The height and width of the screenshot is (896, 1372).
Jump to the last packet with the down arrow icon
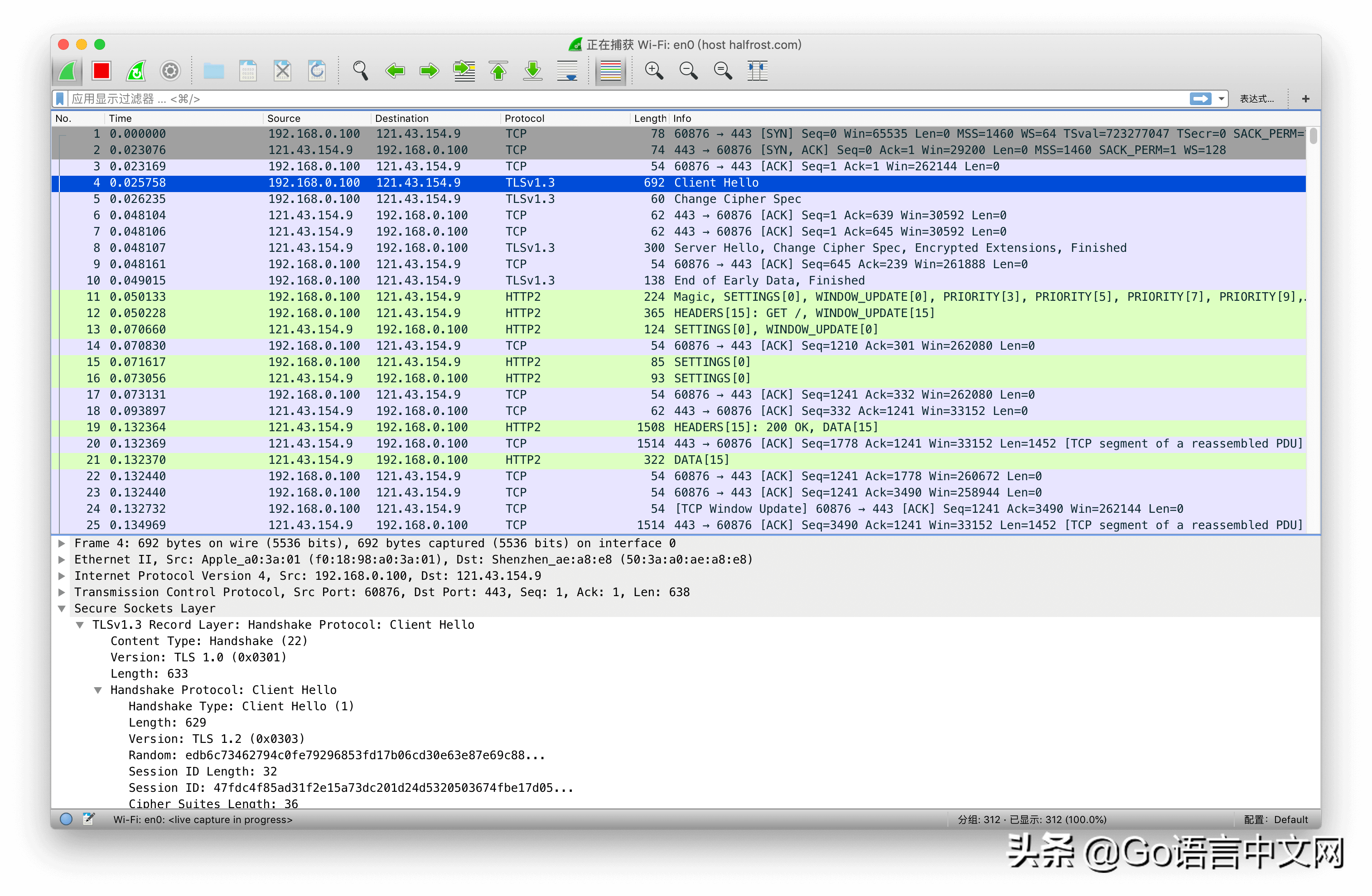tap(533, 71)
